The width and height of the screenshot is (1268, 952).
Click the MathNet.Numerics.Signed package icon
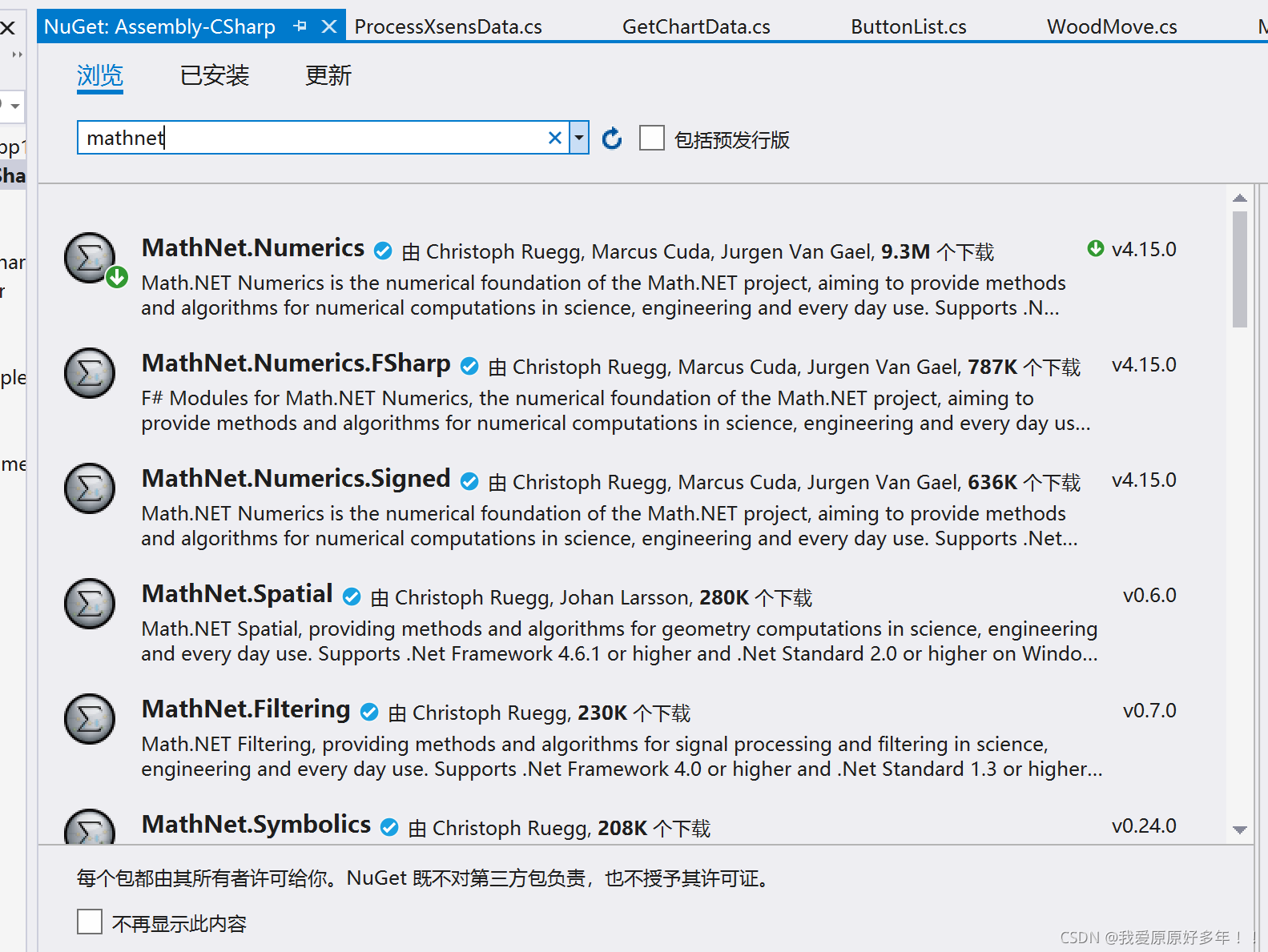[90, 488]
